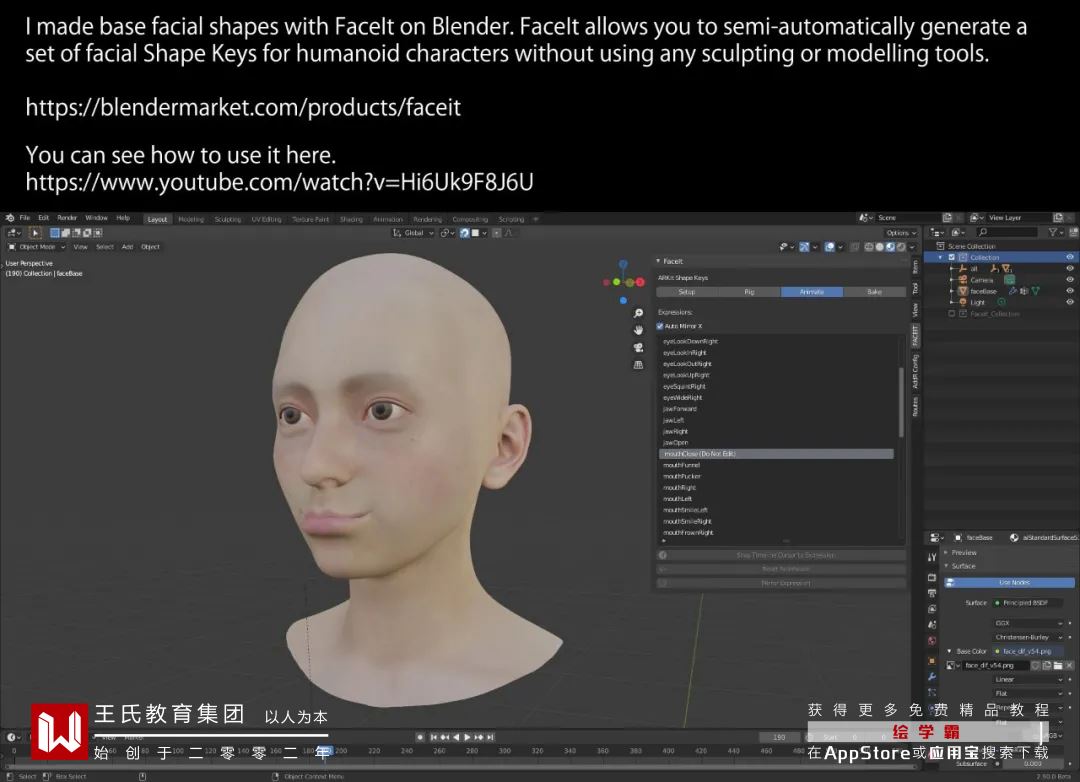1080x782 pixels.
Task: Click the pan hand viewport icon
Action: coord(638,331)
